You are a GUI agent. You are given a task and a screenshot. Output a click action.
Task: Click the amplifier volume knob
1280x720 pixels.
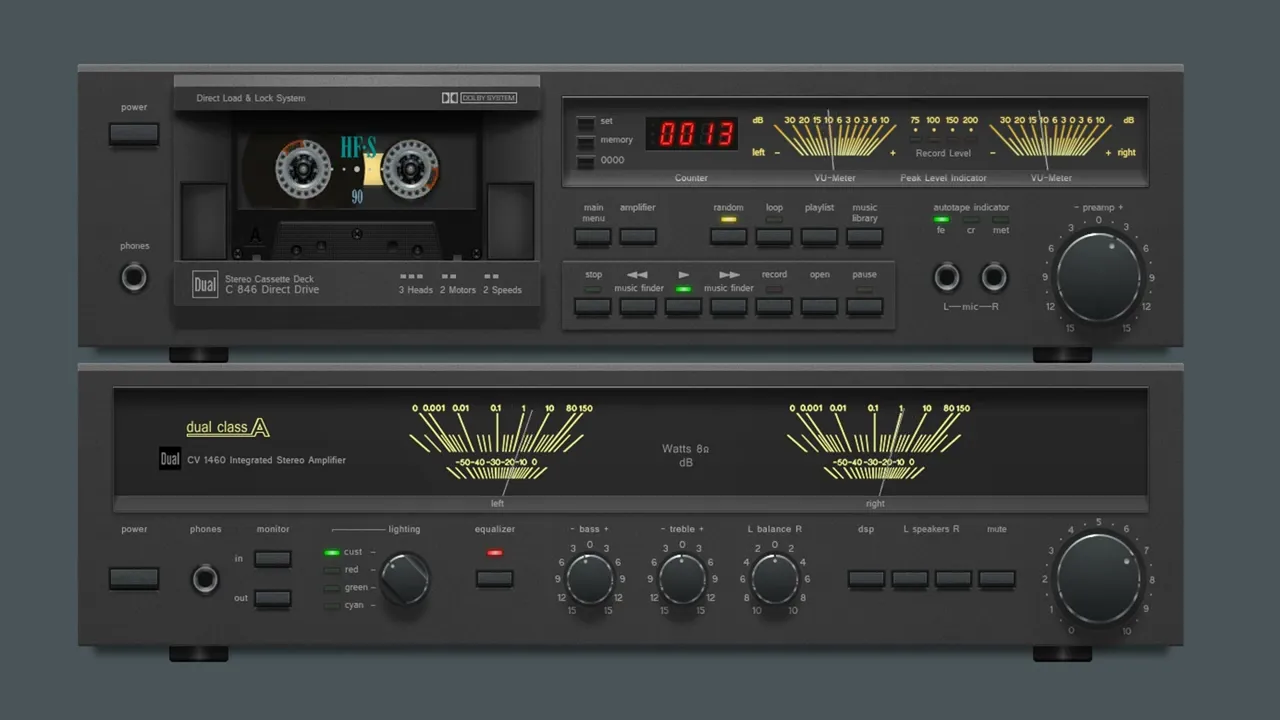pyautogui.click(x=1098, y=579)
